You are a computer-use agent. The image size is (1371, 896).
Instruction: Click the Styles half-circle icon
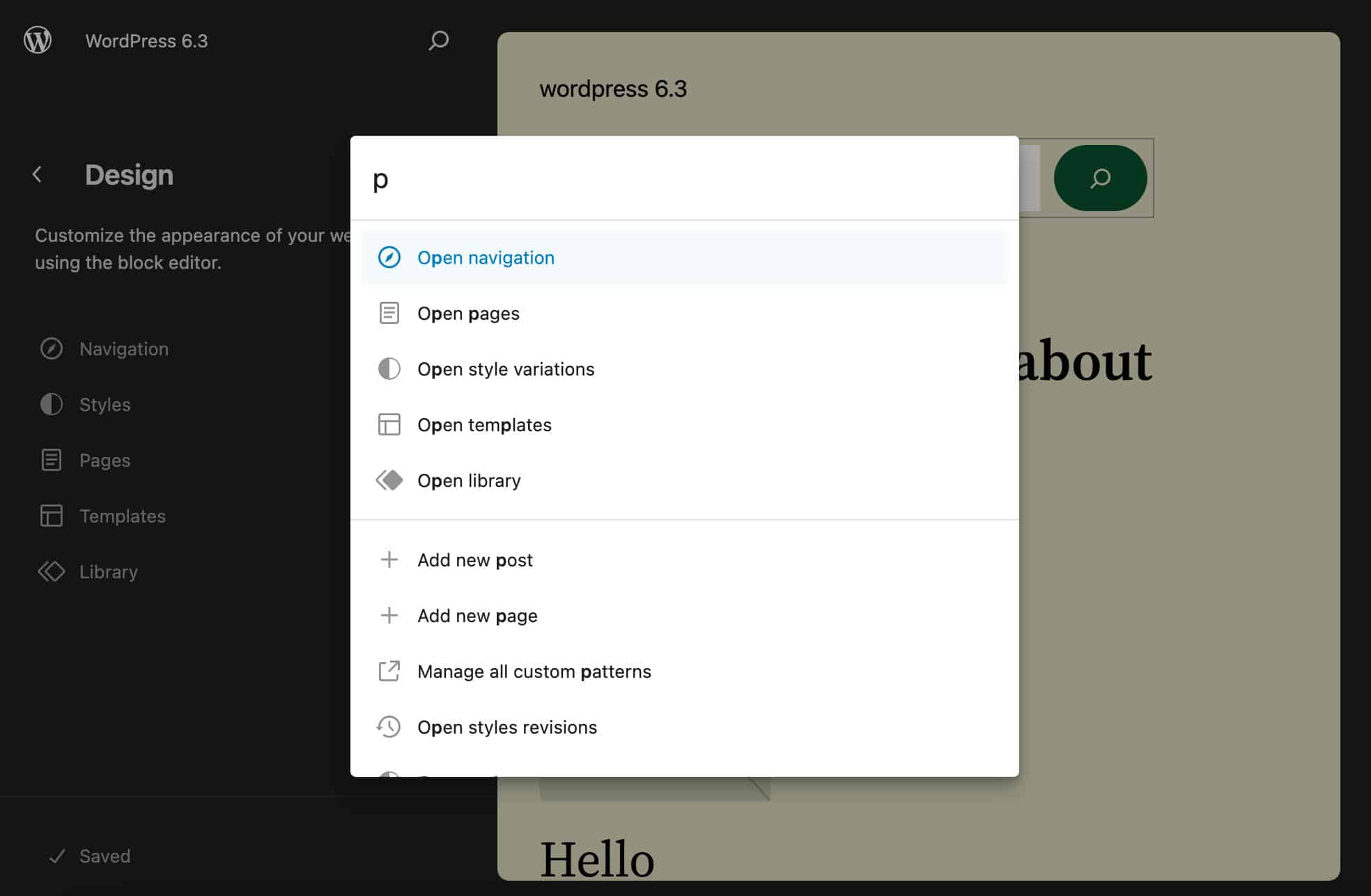click(52, 404)
